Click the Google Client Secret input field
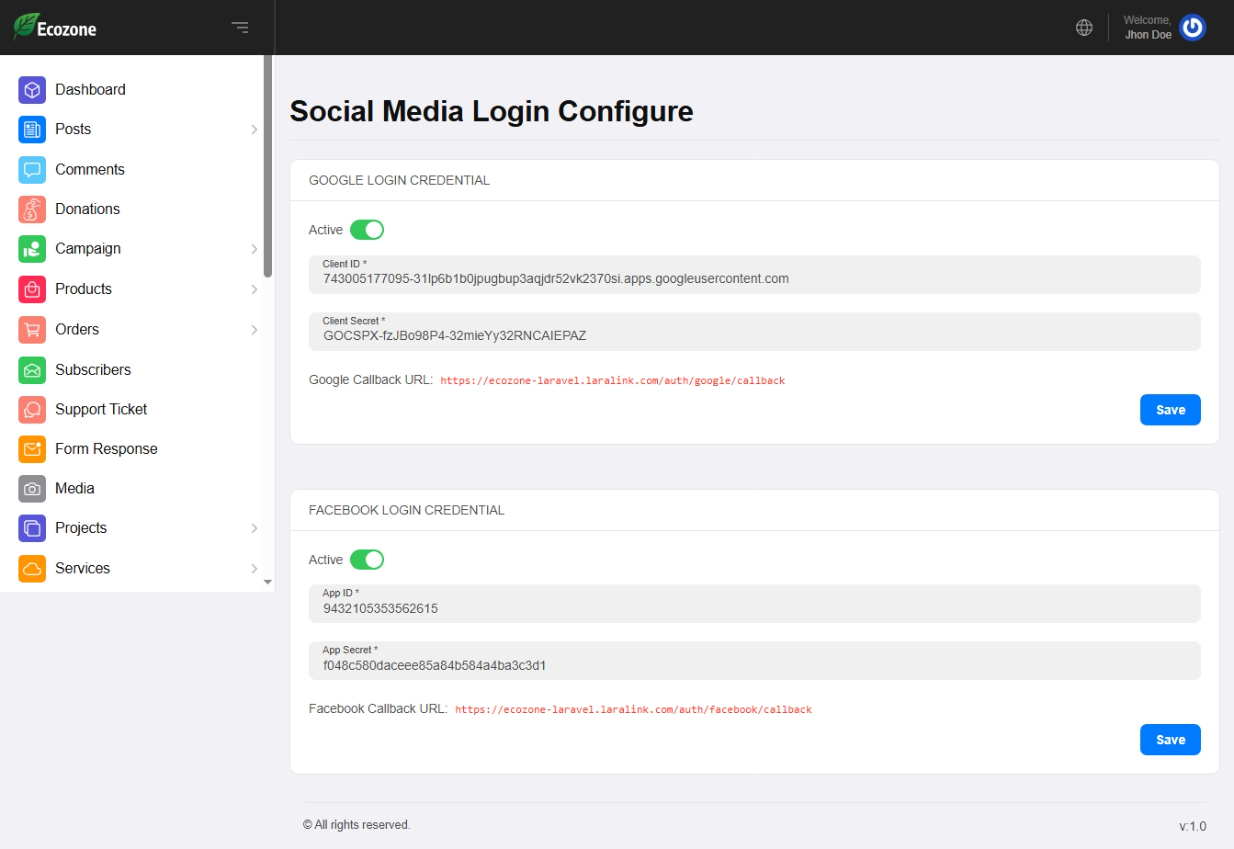The height and width of the screenshot is (849, 1234). point(754,336)
